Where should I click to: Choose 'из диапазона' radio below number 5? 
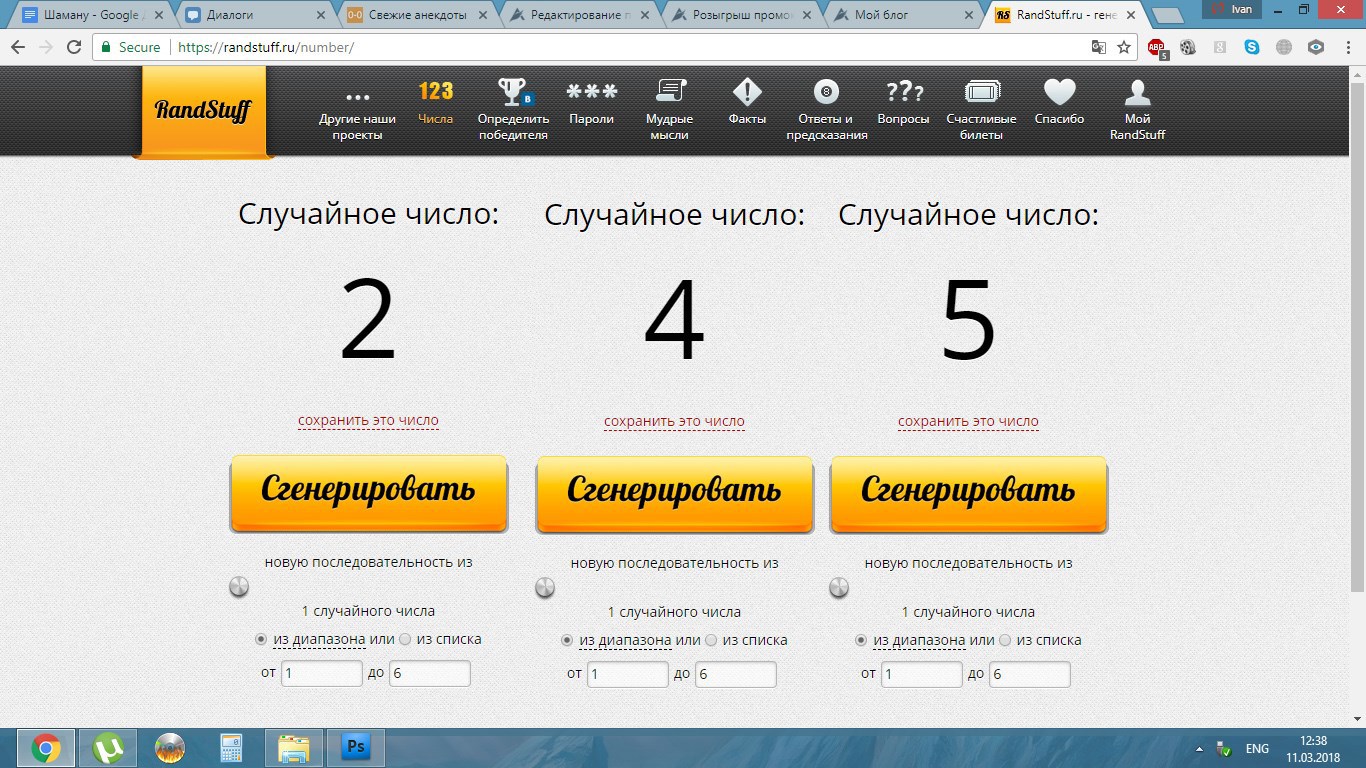[861, 640]
